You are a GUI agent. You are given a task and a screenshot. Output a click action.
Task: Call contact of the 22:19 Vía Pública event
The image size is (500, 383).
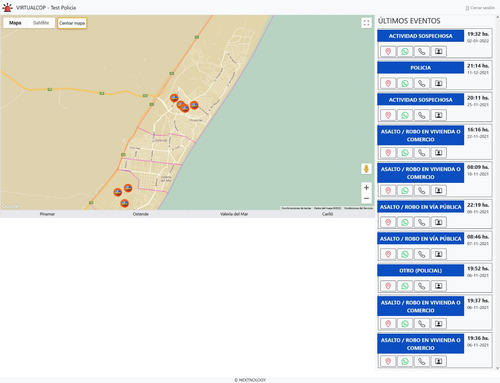click(422, 222)
